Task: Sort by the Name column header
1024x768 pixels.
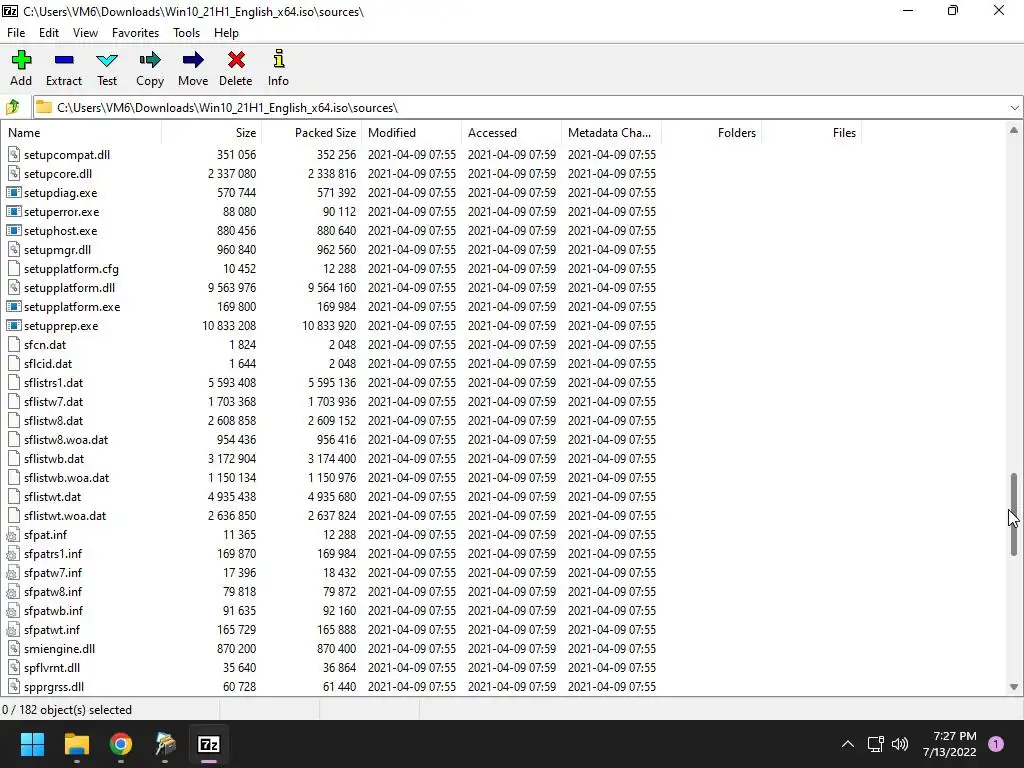Action: click(x=81, y=133)
